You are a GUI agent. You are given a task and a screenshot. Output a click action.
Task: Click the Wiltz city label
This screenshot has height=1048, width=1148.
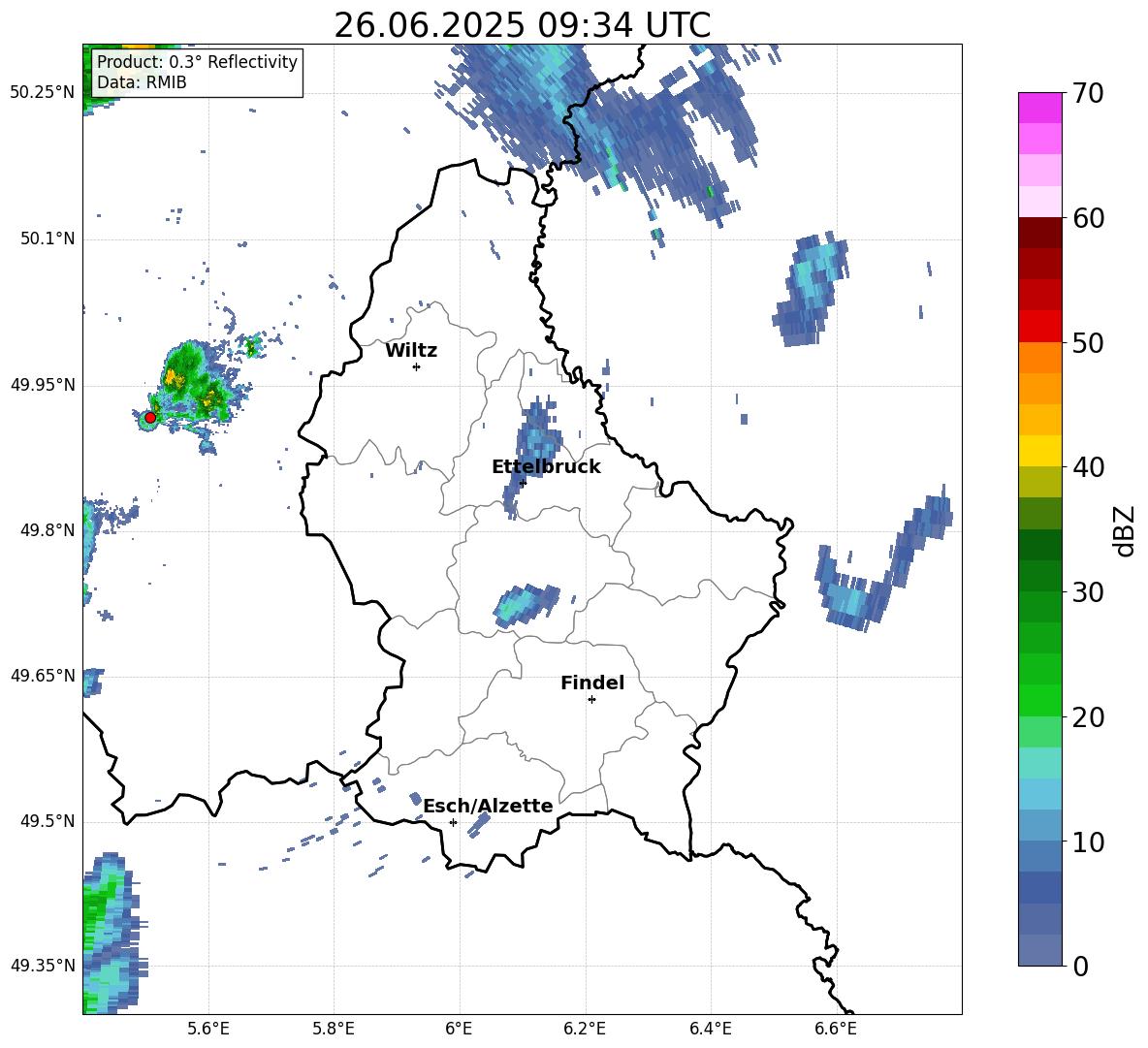coord(411,351)
